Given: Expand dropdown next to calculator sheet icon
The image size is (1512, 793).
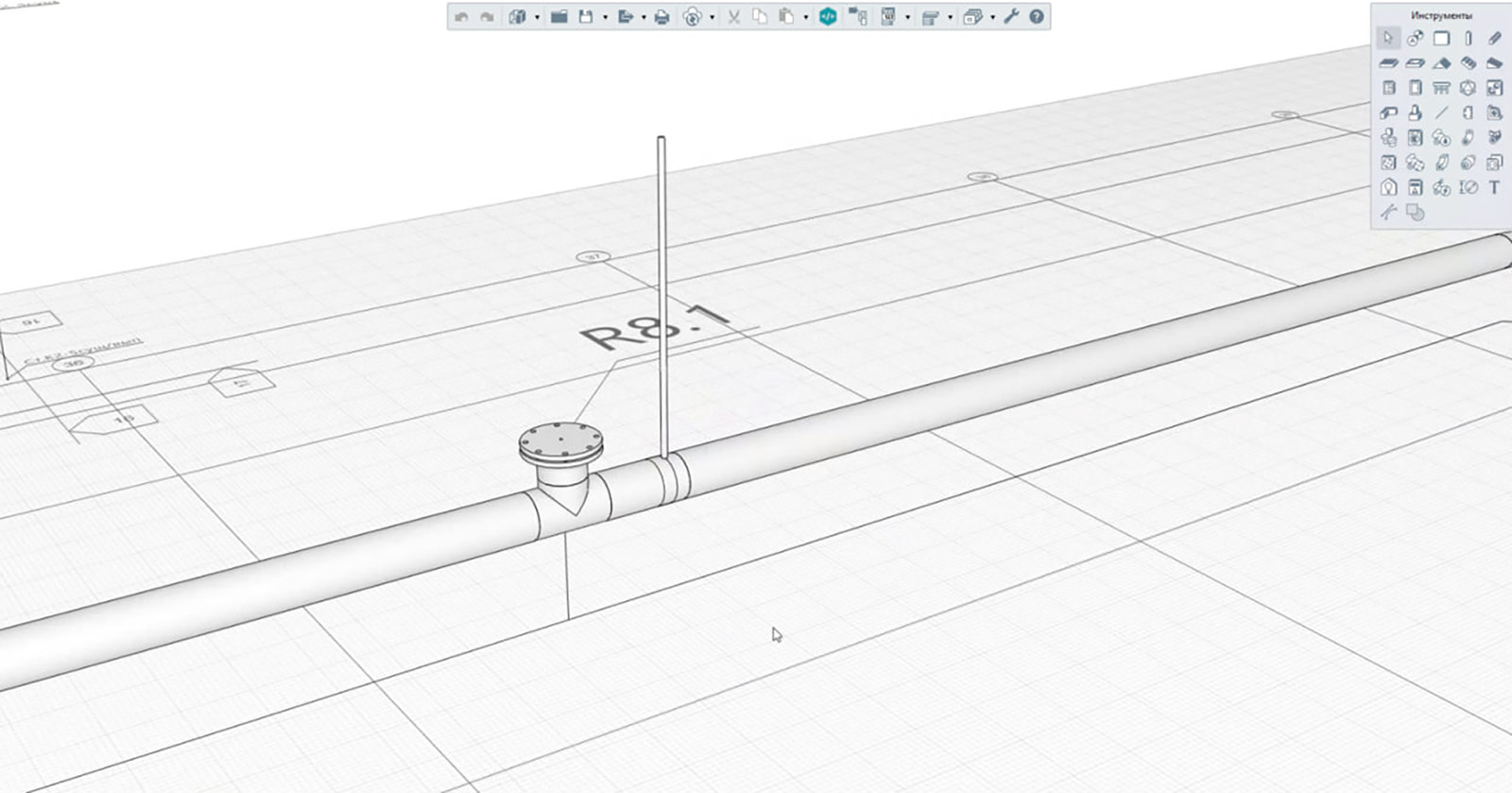Looking at the screenshot, I should pyautogui.click(x=907, y=17).
